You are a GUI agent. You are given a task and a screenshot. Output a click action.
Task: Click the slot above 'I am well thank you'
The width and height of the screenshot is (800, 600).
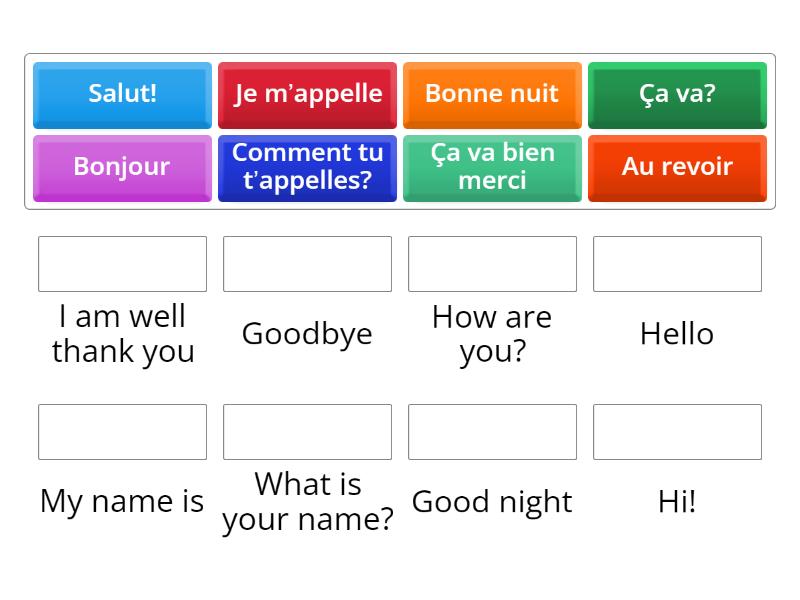pos(122,264)
